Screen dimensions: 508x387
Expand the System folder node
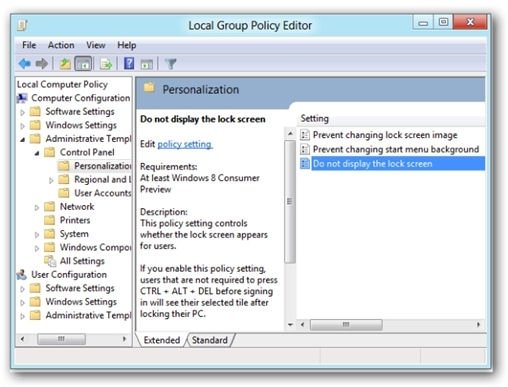[x=37, y=235]
